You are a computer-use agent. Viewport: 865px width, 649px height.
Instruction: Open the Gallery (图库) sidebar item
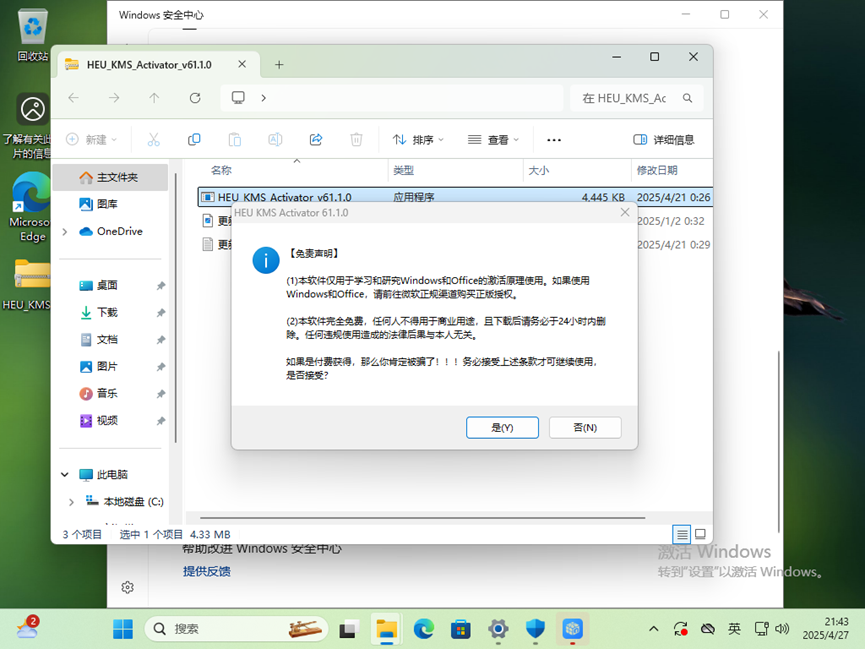(x=107, y=204)
